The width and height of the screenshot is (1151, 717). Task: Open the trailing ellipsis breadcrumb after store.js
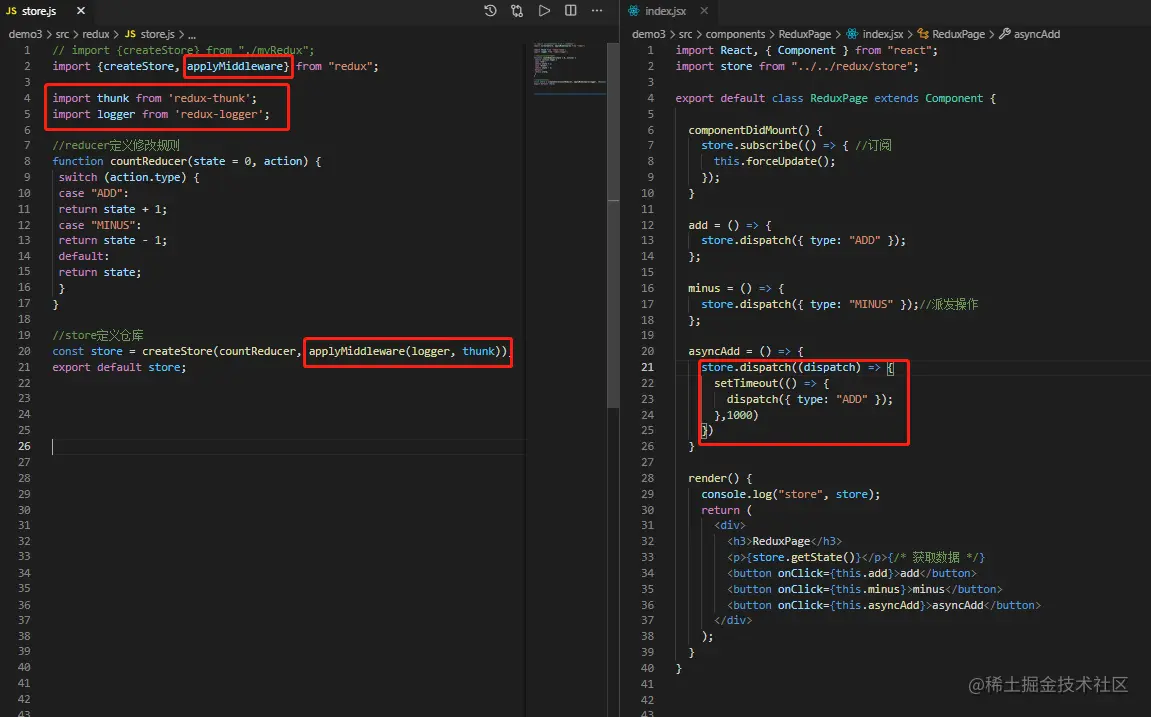[192, 34]
